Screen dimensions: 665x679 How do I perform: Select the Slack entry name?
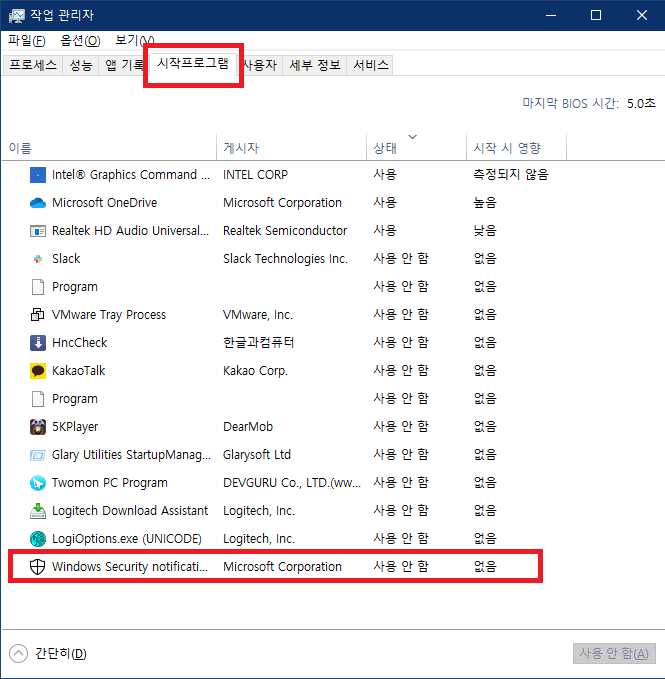(x=66, y=259)
